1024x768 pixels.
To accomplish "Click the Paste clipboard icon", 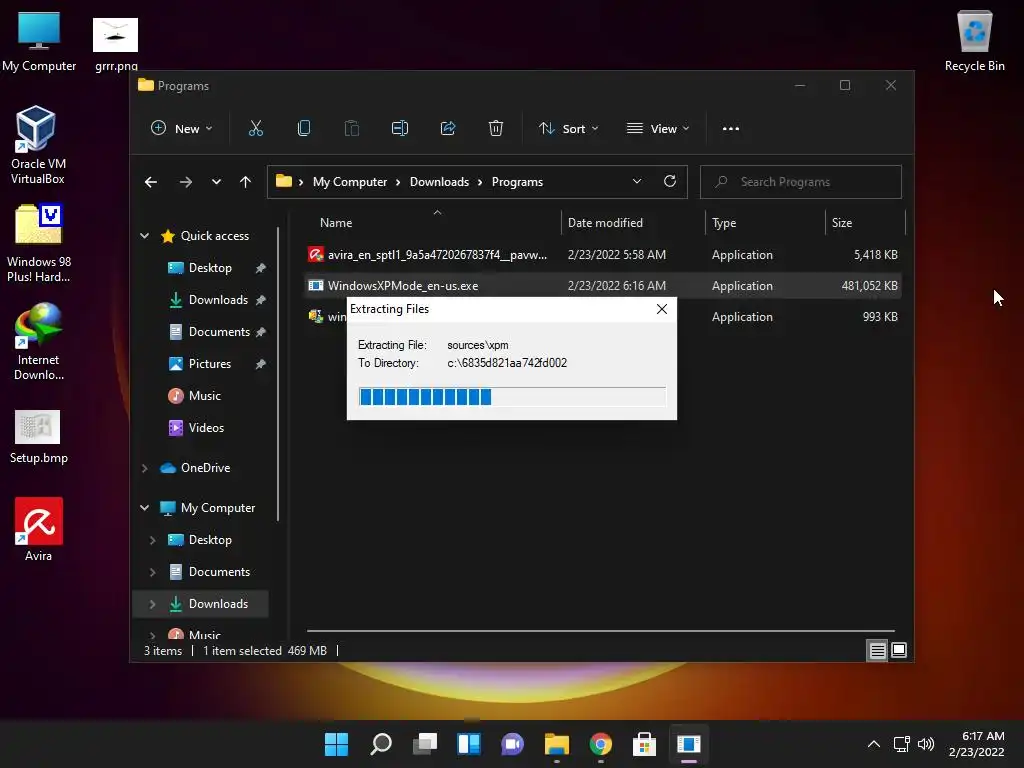I will 351,129.
